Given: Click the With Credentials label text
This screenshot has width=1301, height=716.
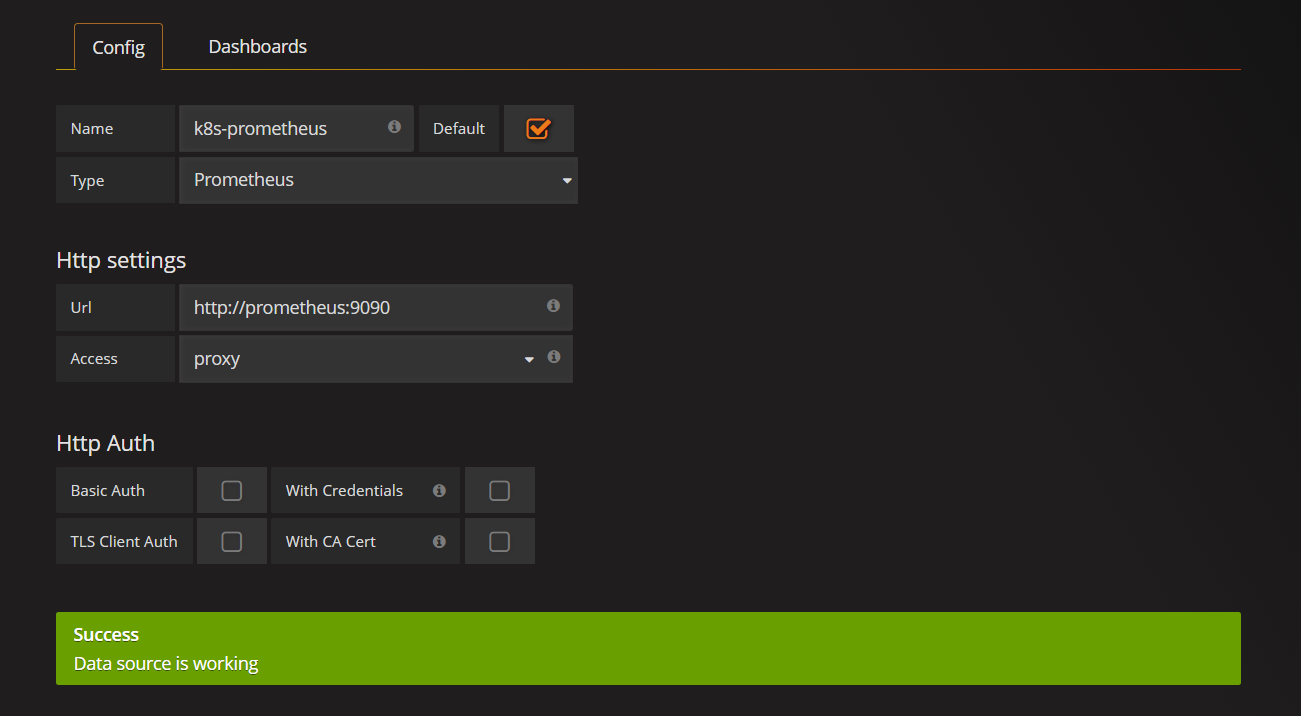Looking at the screenshot, I should 344,491.
